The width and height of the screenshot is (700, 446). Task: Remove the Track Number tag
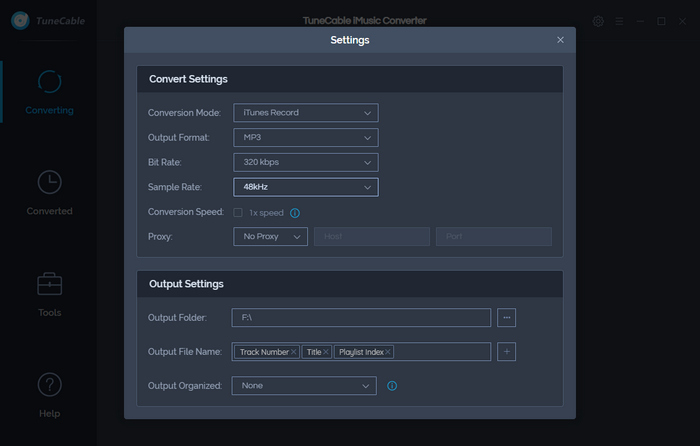[294, 352]
